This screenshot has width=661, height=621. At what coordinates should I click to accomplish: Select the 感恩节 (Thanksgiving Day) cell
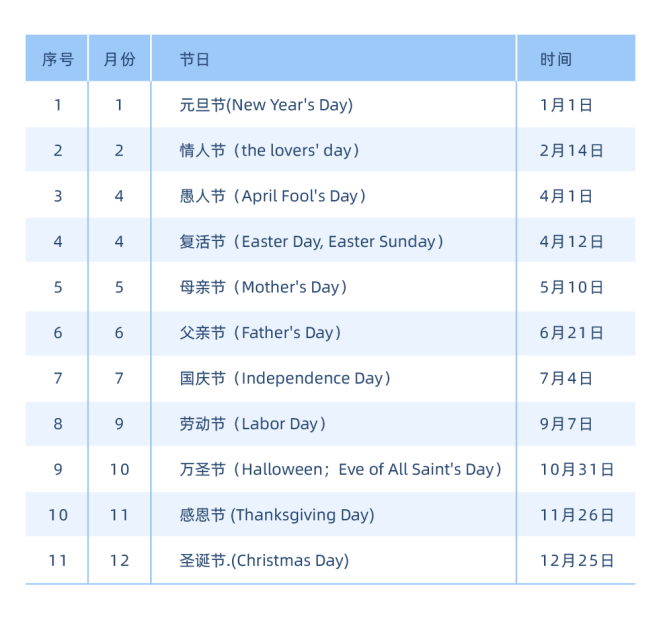tap(277, 515)
